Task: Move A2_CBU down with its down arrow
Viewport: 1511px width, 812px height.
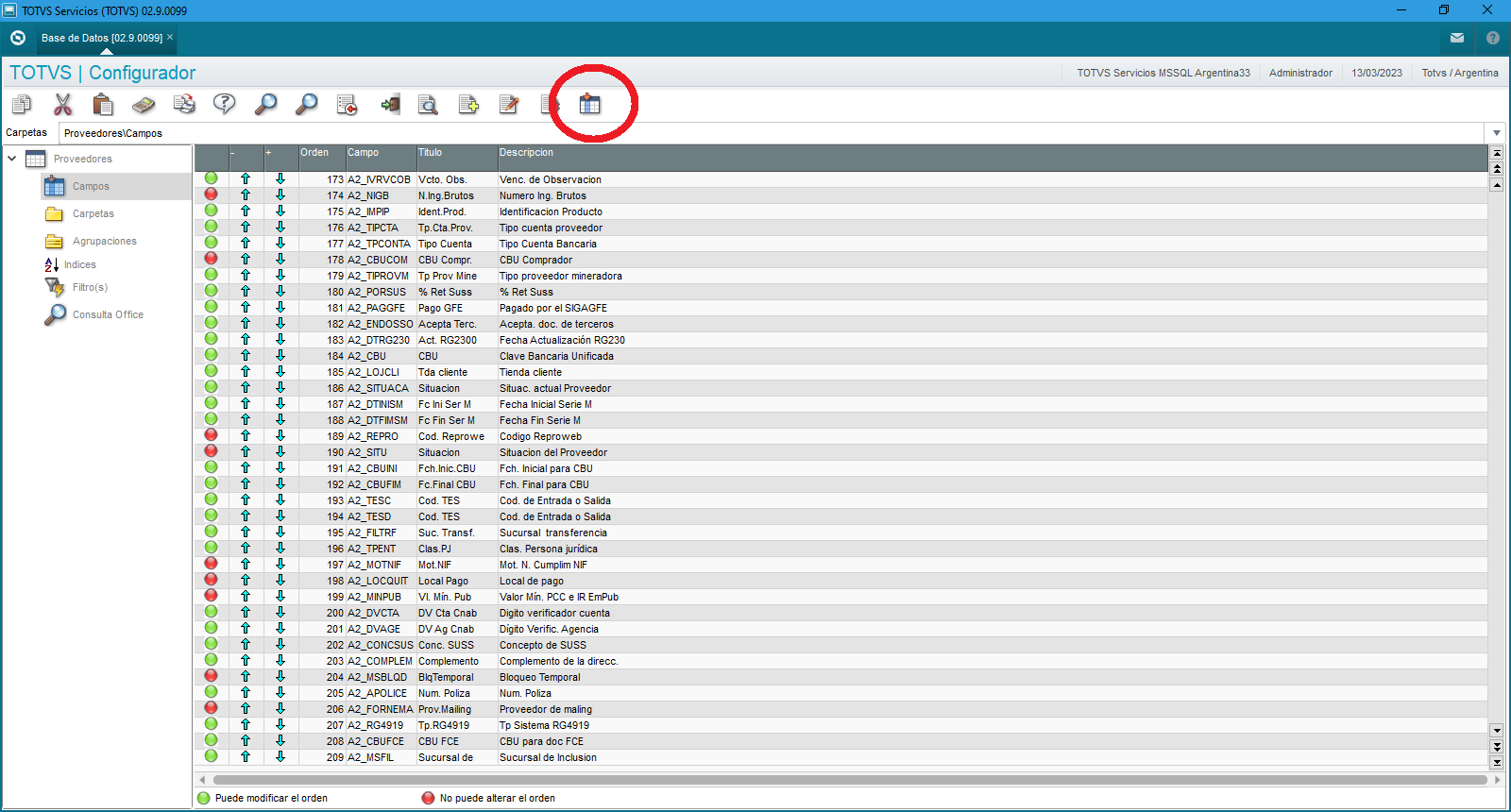Action: coord(280,355)
